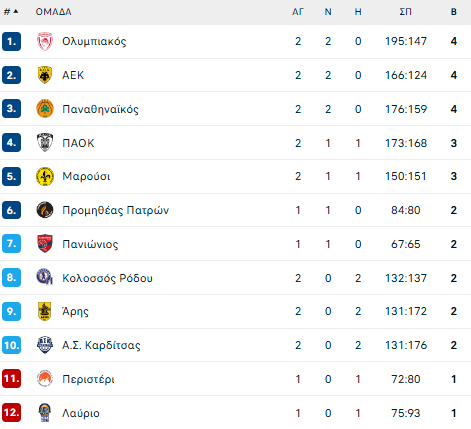The height and width of the screenshot is (429, 471).
Task: Select the Πανιώνιος shield logo
Action: (x=45, y=244)
